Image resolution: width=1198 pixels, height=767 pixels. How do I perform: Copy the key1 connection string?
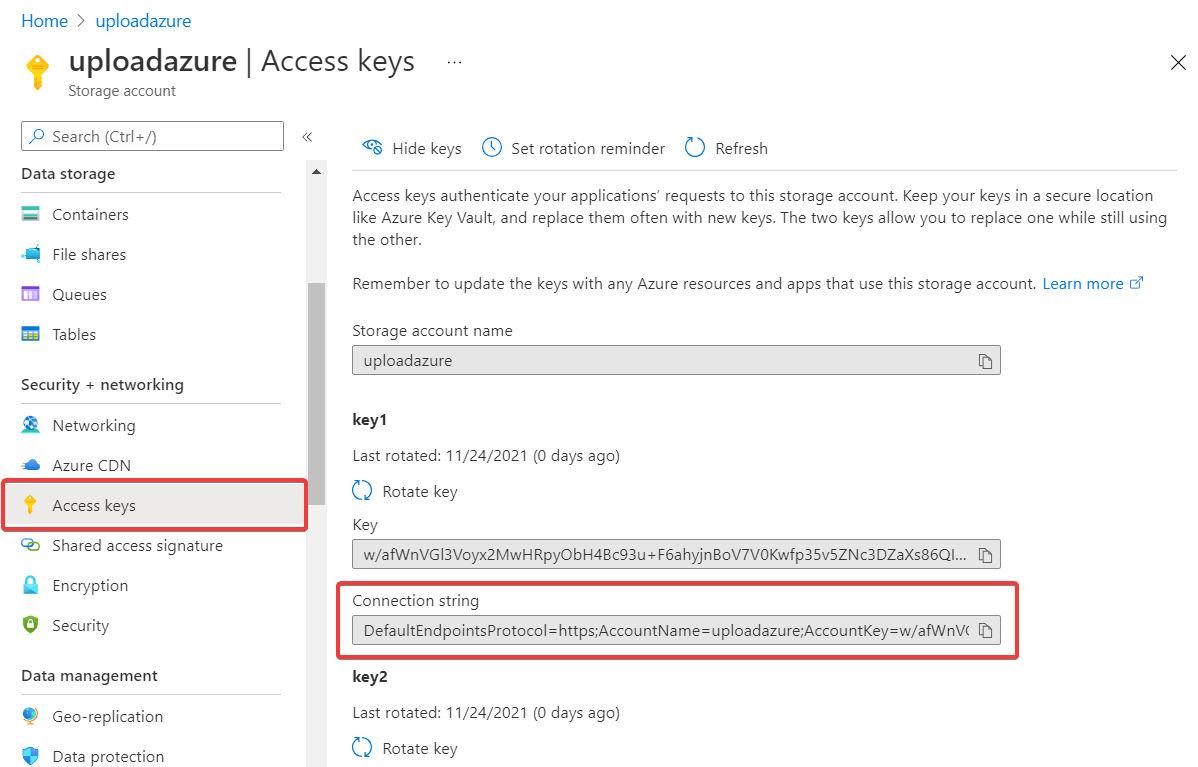(x=985, y=630)
